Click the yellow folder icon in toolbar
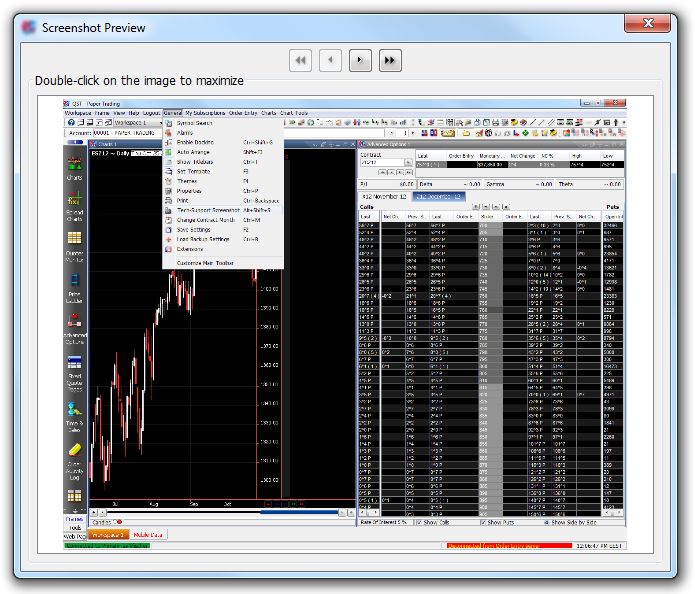The width and height of the screenshot is (695, 594). tap(466, 133)
